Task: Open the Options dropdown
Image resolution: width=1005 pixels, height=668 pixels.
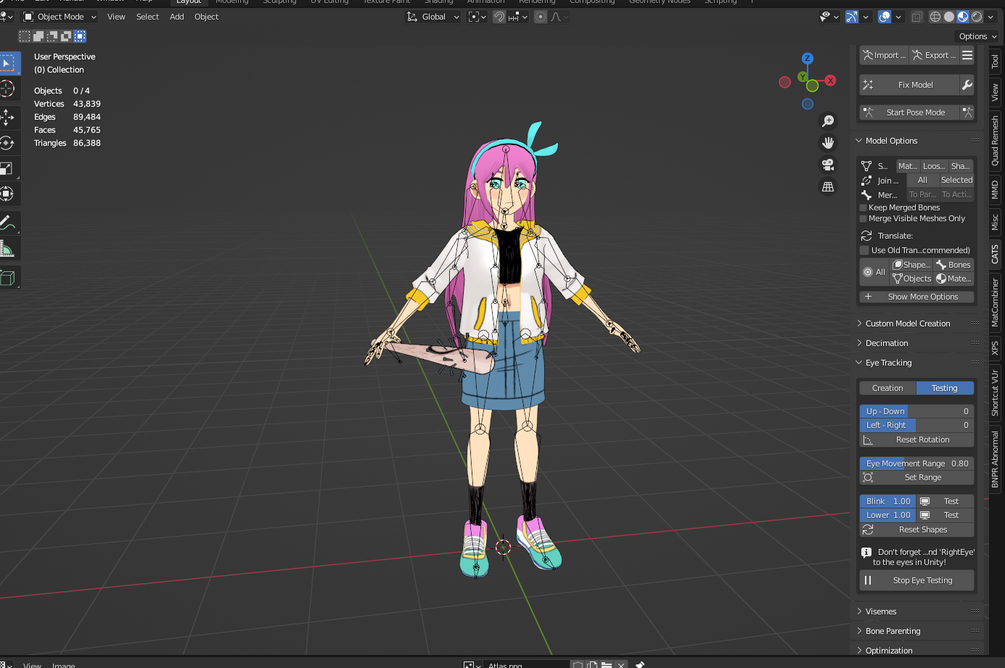Action: coord(977,37)
